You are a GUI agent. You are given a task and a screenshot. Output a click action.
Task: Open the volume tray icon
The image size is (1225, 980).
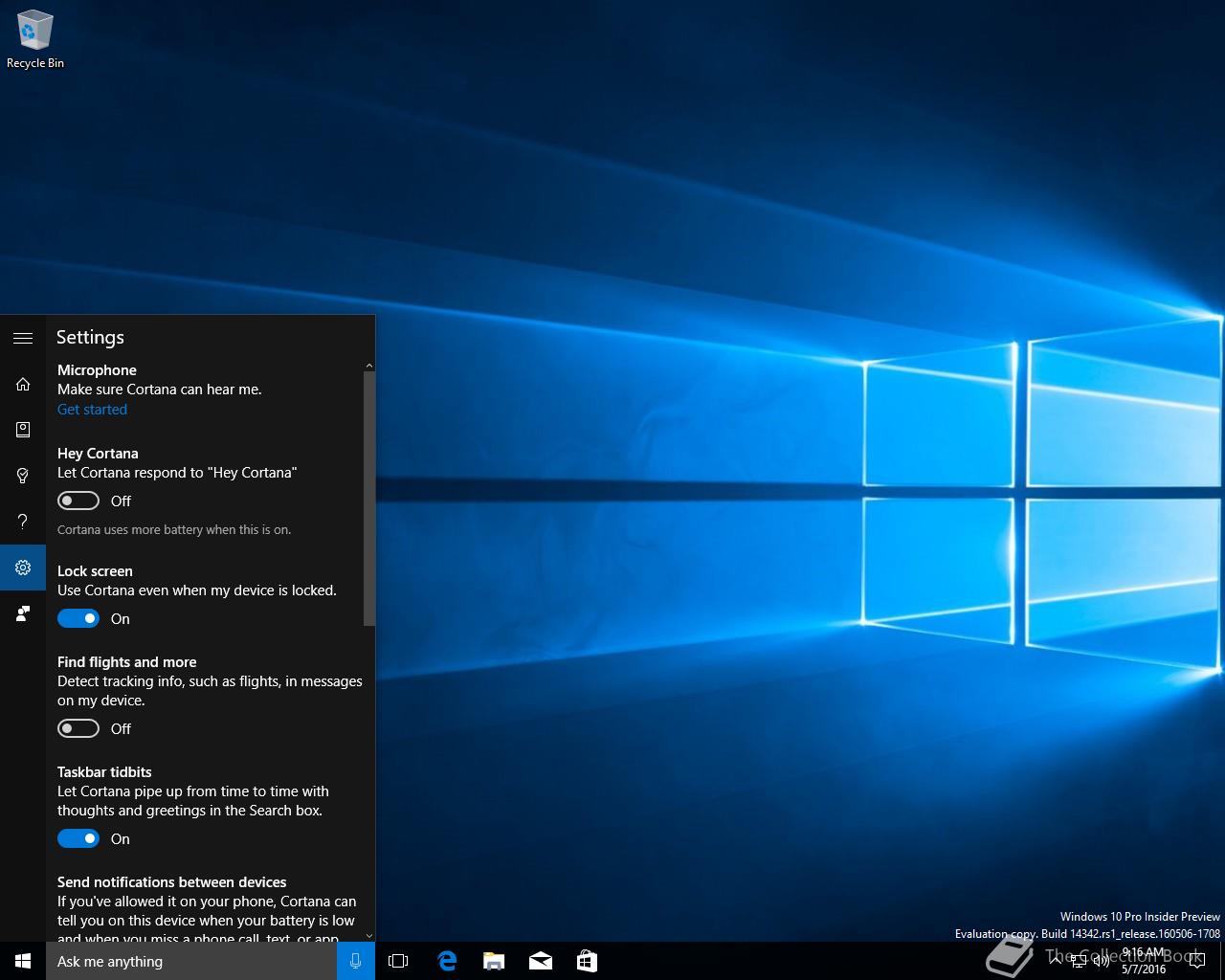pos(1101,961)
